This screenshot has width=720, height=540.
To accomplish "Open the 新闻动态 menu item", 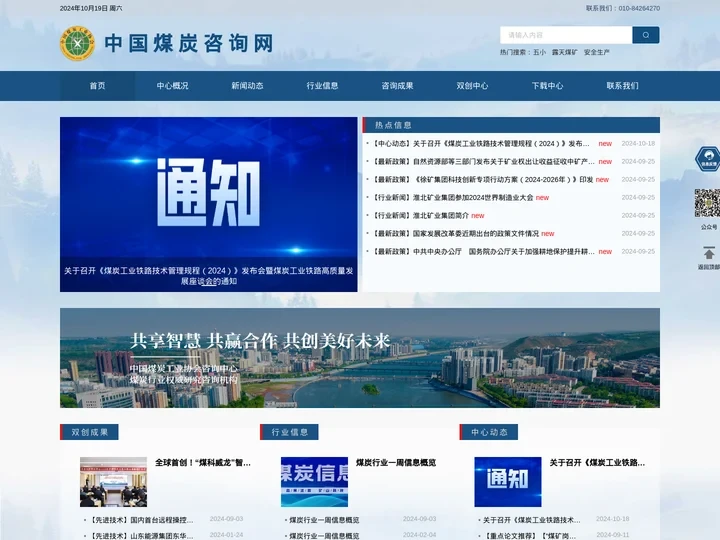I will coord(248,86).
